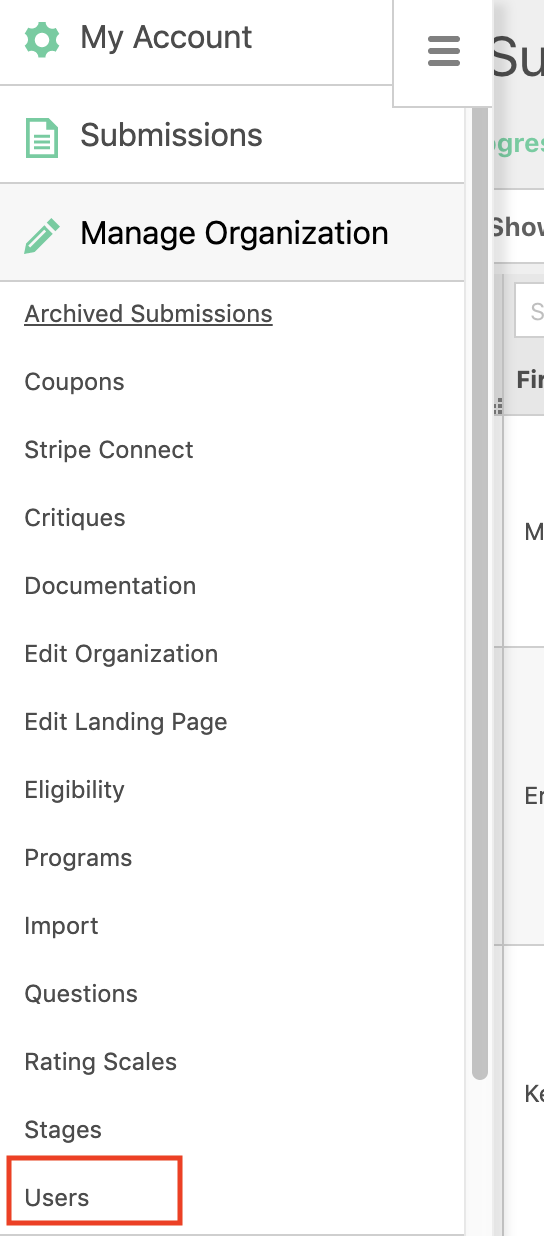Toggle the hamburger menu button

coord(443,51)
